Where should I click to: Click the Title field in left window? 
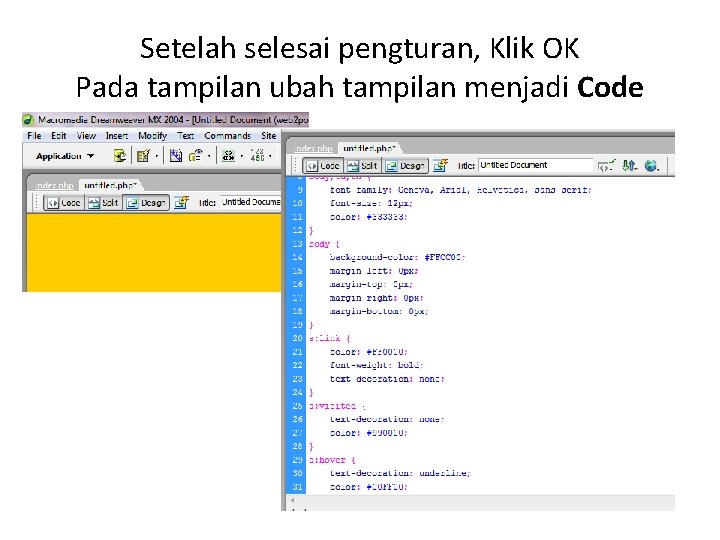click(251, 202)
